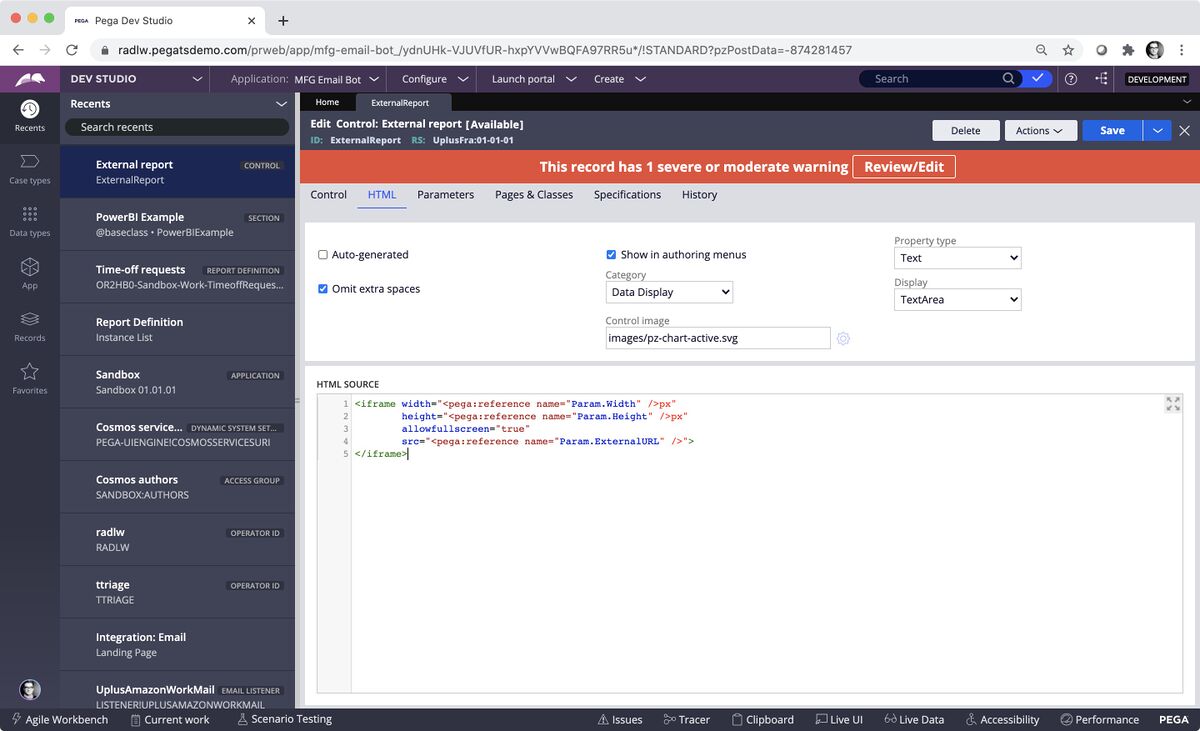This screenshot has width=1200, height=731.
Task: Switch to the History tab
Action: click(x=700, y=195)
